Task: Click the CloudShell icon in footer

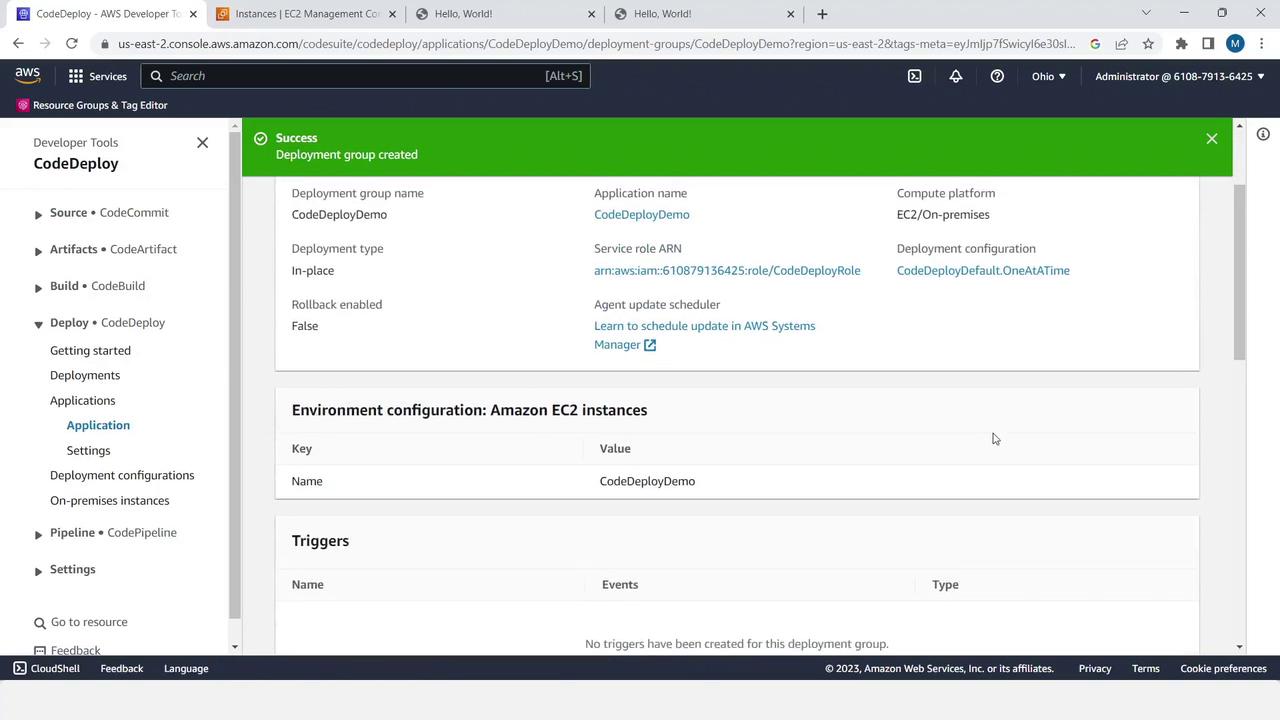Action: pos(20,668)
